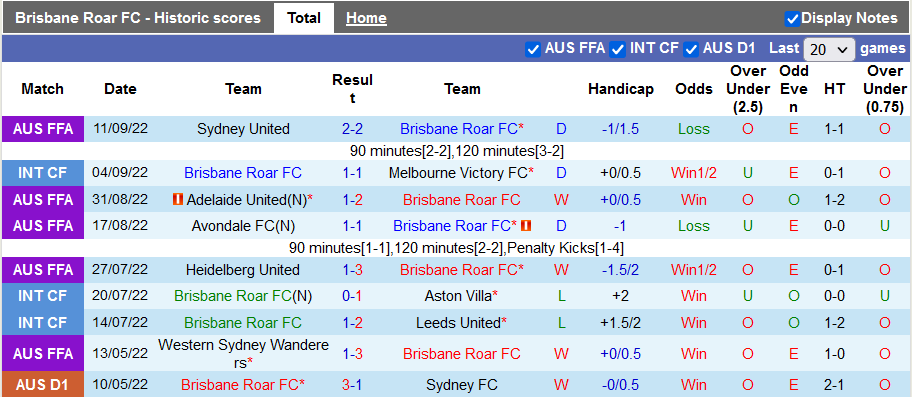The height and width of the screenshot is (397, 912).
Task: Click Brisbane Roar FC in the 14/07/22 row
Action: [243, 323]
